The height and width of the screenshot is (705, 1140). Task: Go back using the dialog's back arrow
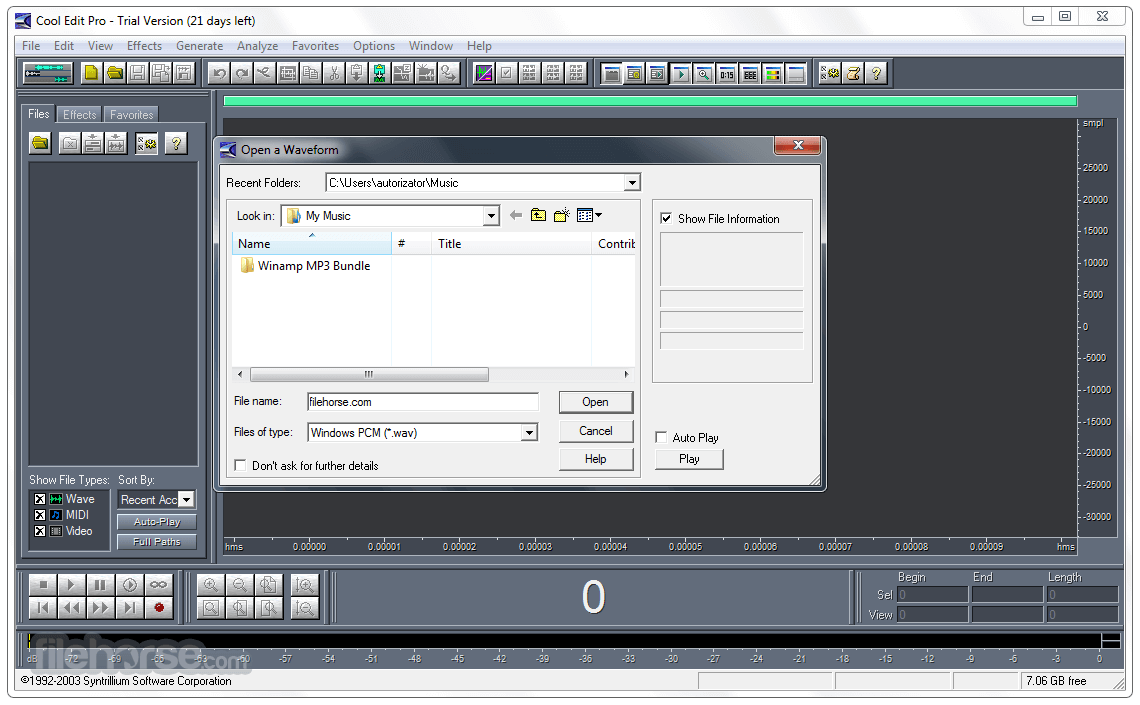coord(515,215)
